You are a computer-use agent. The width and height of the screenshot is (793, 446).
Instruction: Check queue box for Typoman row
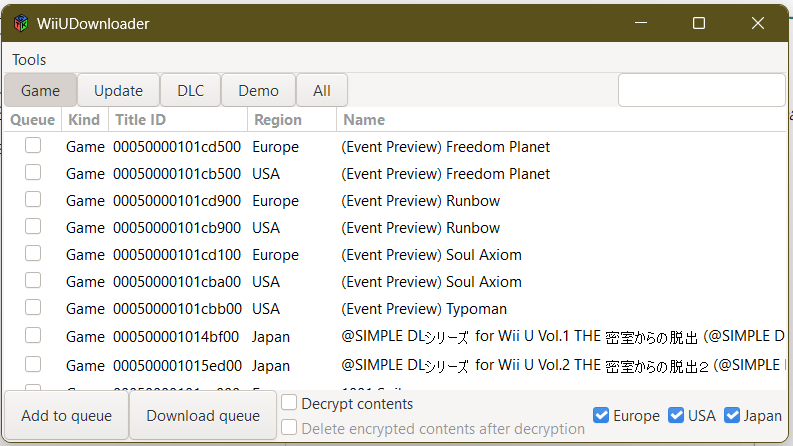point(33,307)
